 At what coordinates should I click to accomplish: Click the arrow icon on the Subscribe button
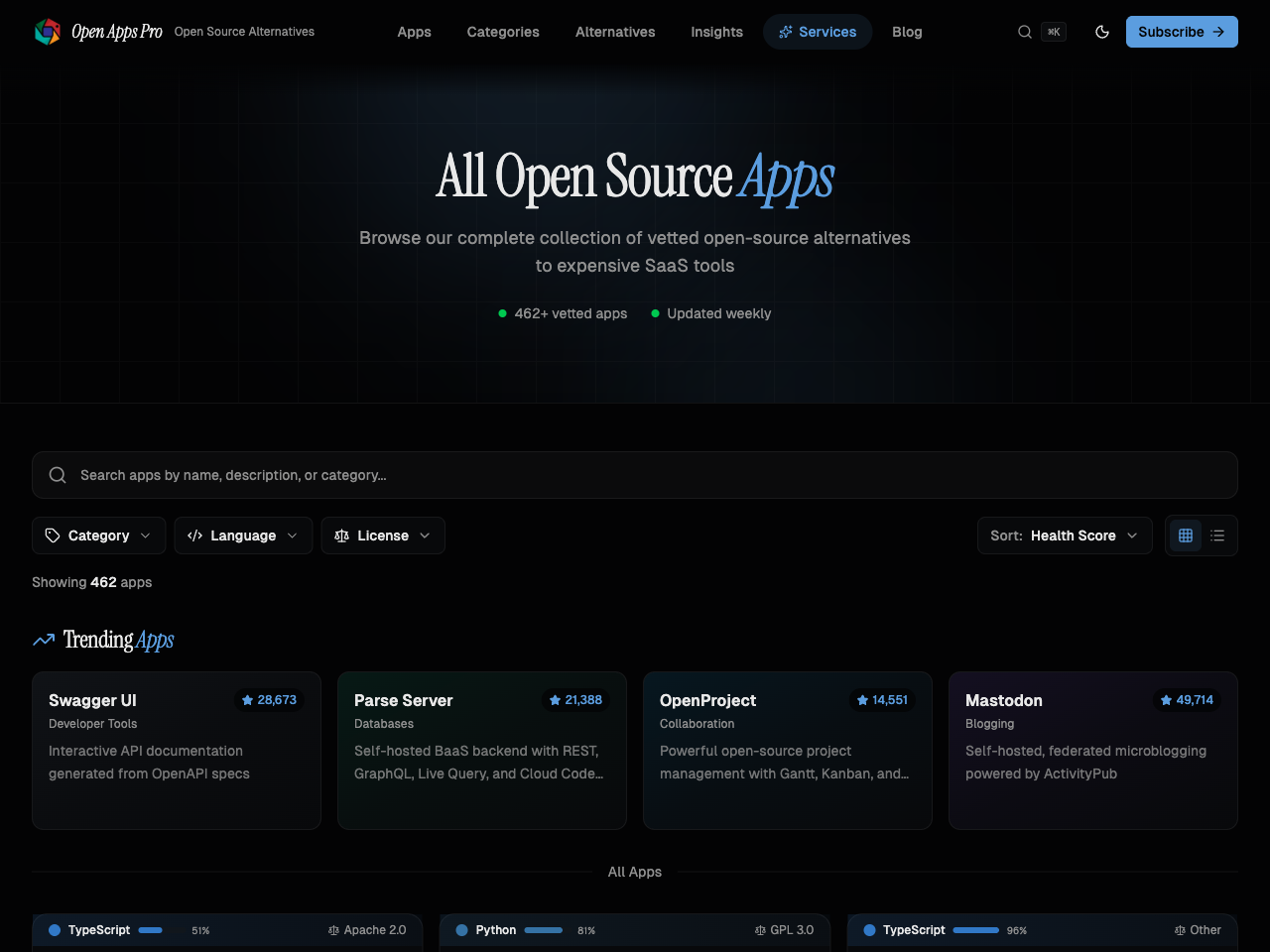[1218, 32]
